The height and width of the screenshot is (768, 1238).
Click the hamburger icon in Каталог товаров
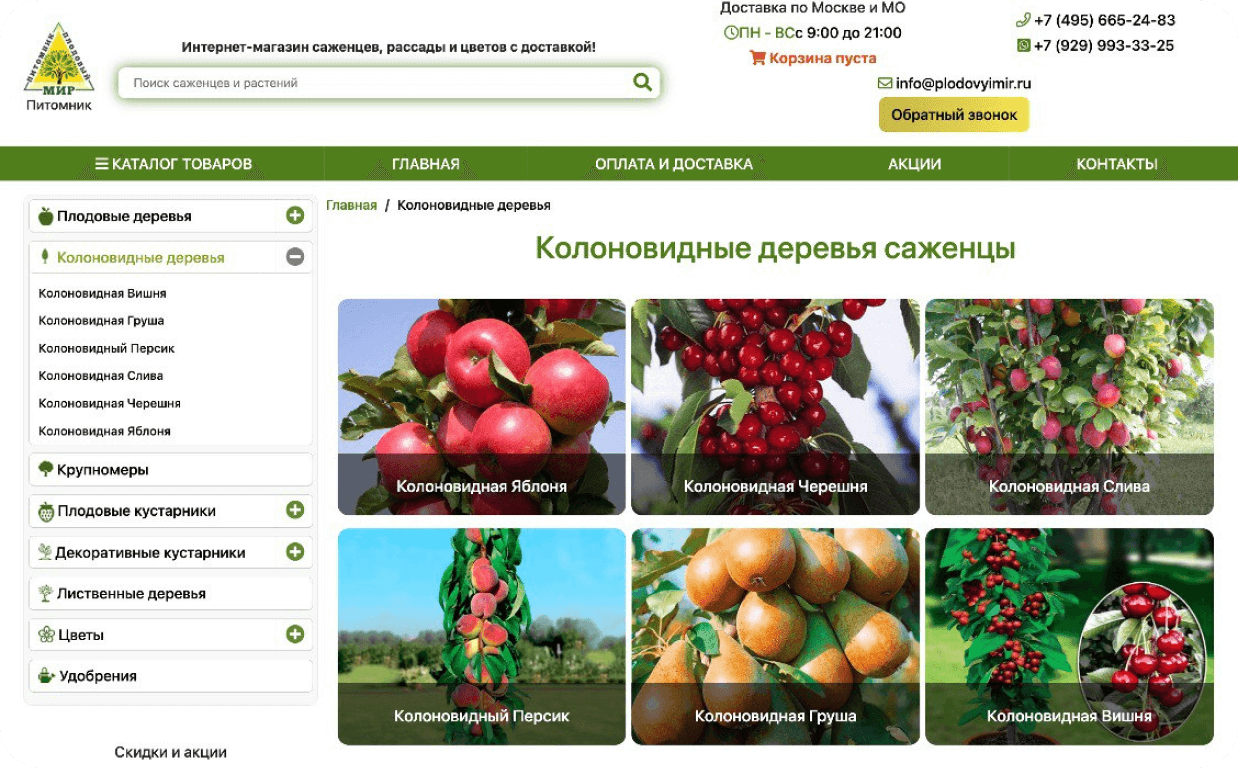pos(102,164)
